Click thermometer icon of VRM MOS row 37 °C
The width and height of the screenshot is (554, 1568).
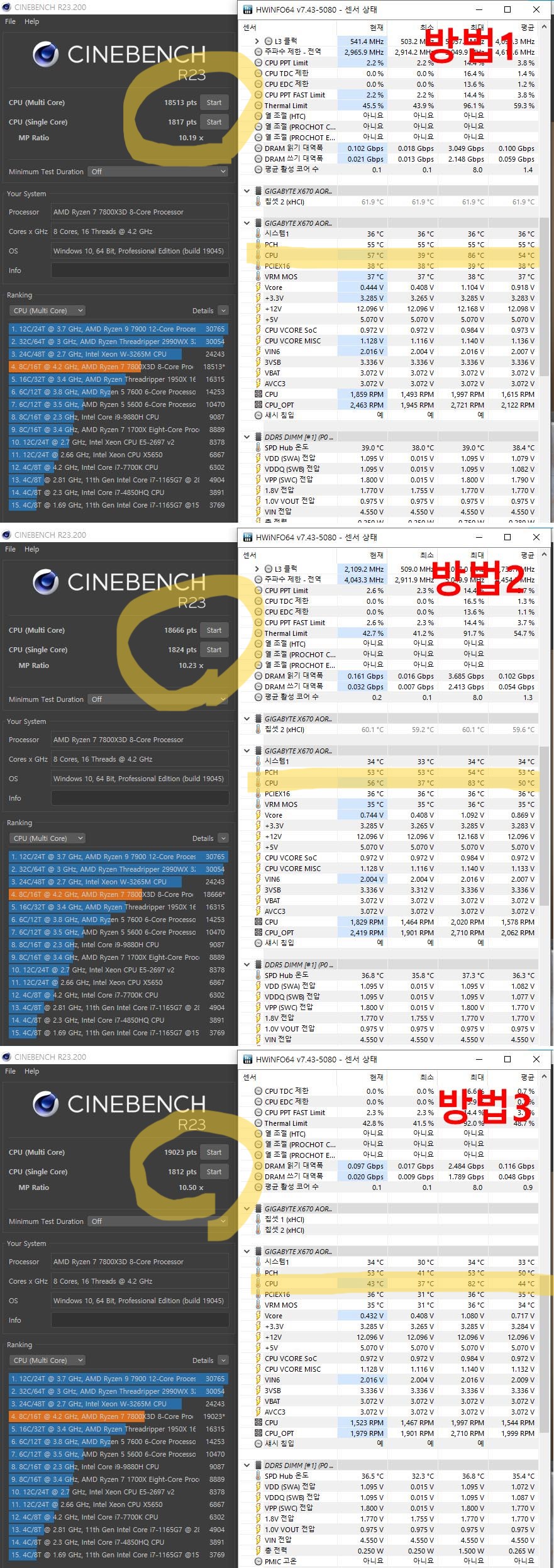(258, 277)
